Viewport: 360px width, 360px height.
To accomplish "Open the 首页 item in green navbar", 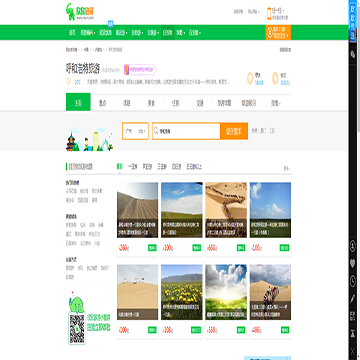I will point(72,33).
